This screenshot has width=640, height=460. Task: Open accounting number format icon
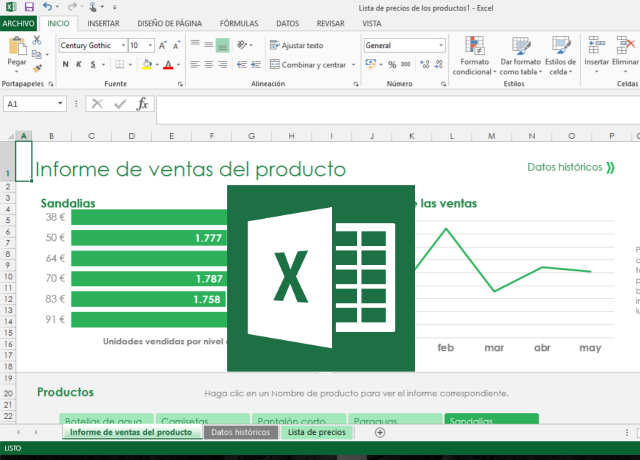371,64
